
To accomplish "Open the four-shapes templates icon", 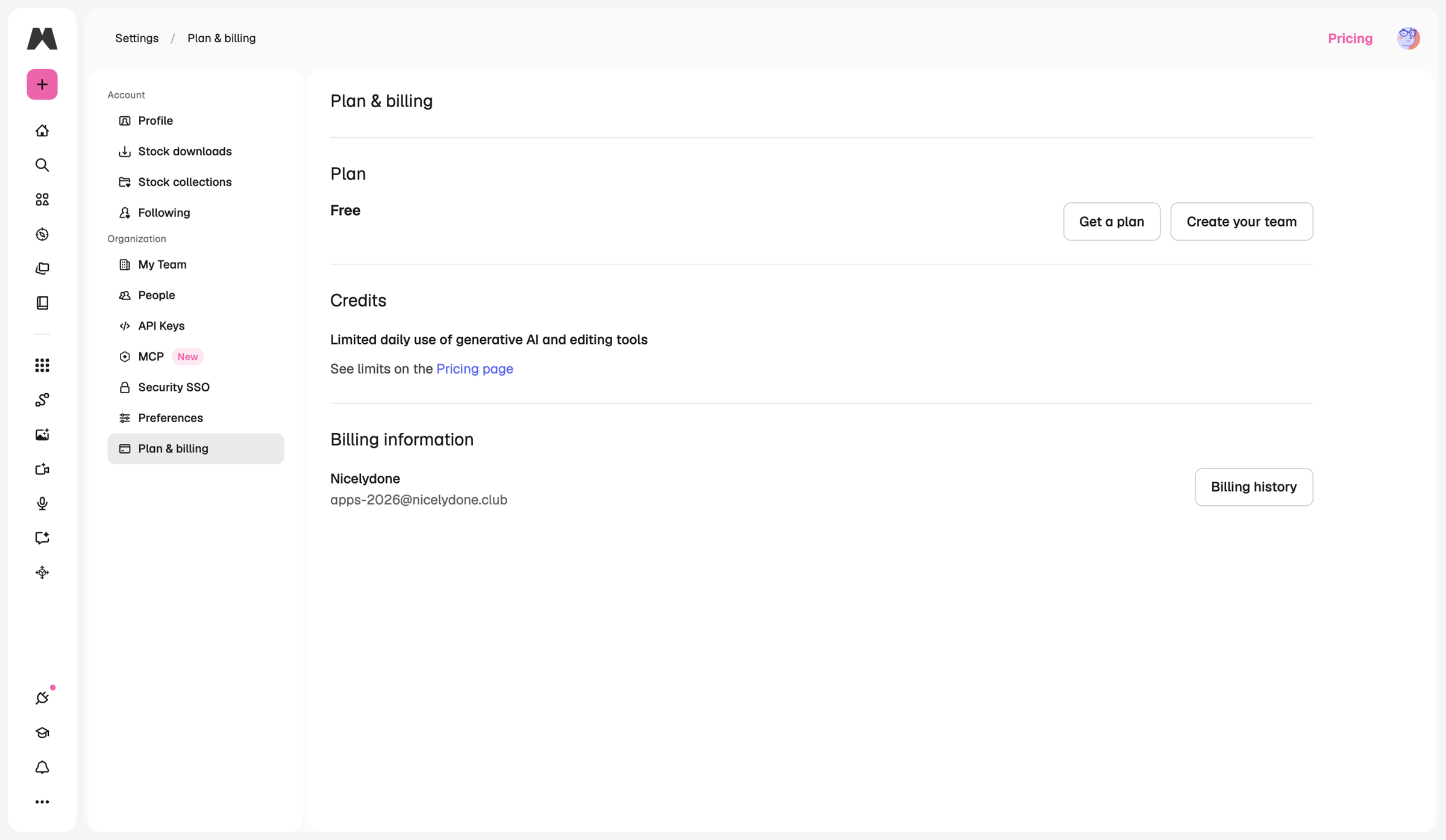I will 42,199.
